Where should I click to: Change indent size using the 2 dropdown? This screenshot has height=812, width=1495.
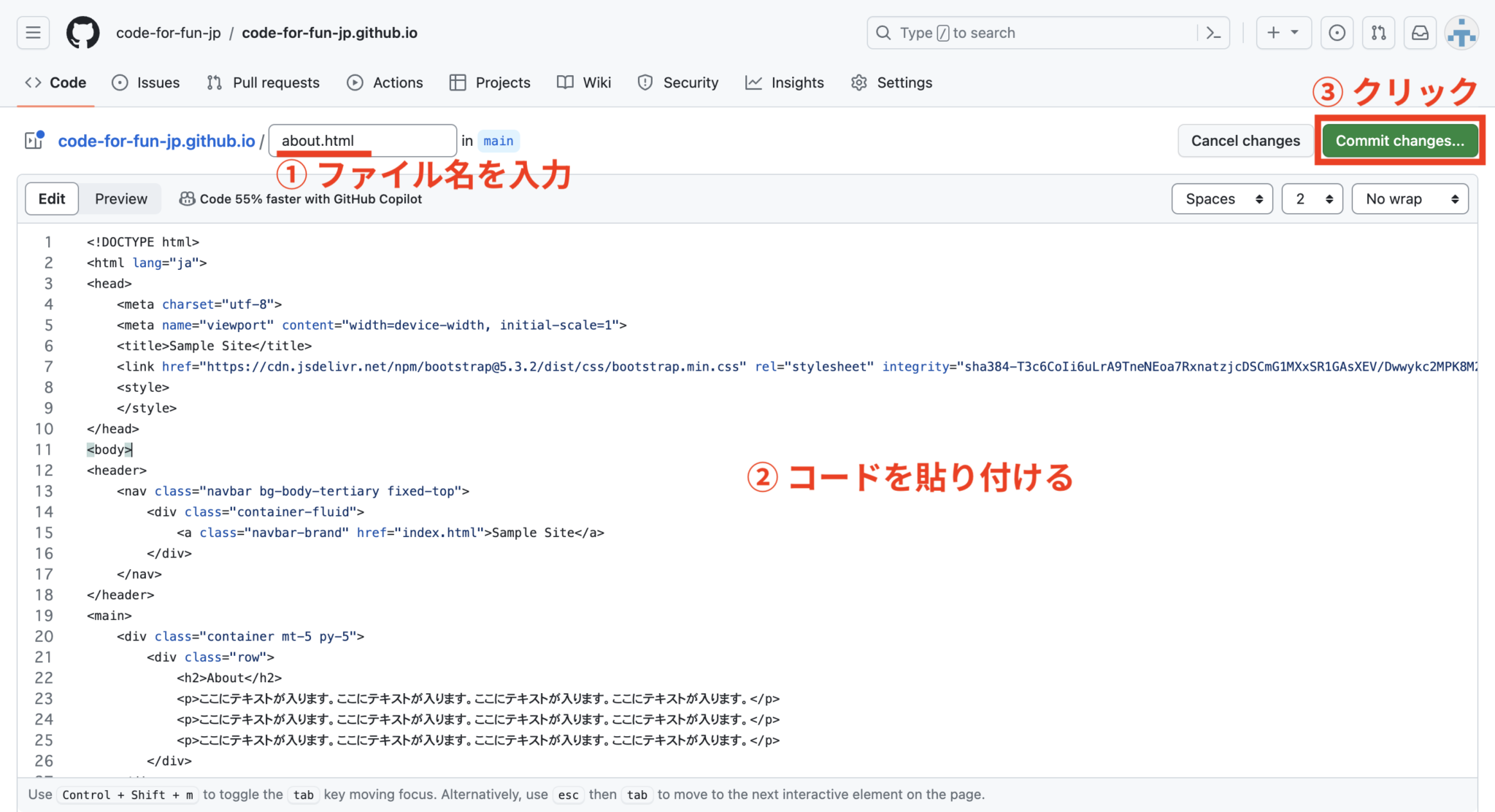[x=1312, y=198]
